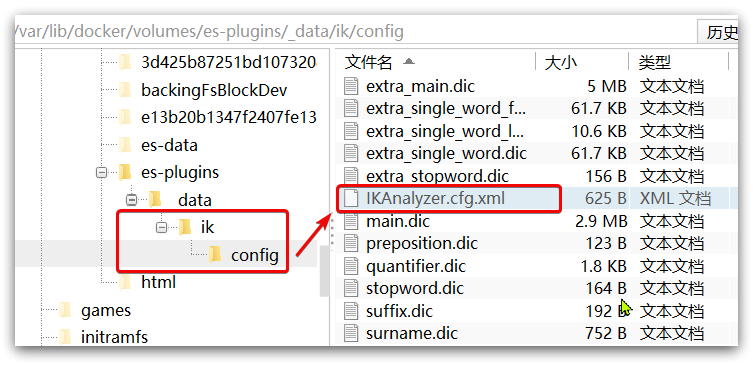Click the XML 文档 type cell
This screenshot has width=753, height=365.
(x=675, y=198)
